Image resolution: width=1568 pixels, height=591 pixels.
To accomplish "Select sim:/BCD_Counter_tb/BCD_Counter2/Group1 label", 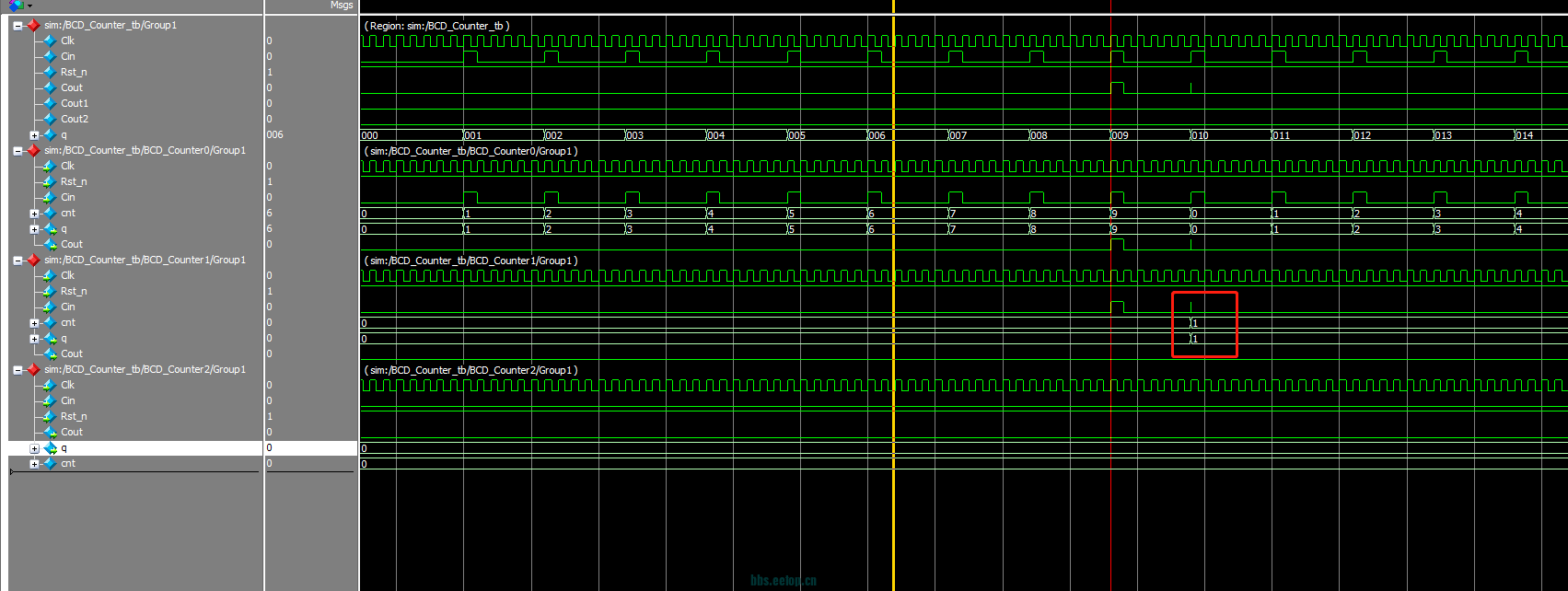I will pos(145,370).
